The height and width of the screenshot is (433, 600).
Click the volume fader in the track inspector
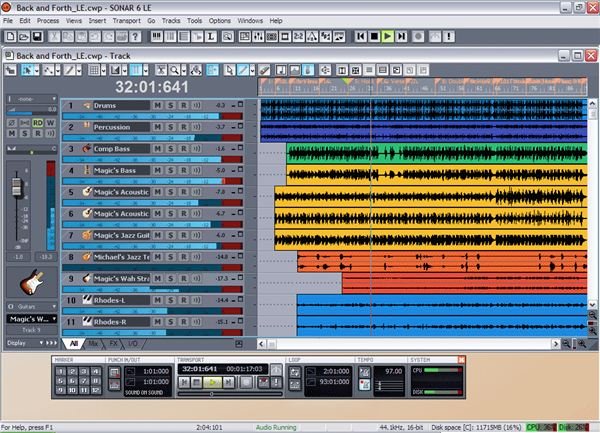pyautogui.click(x=16, y=187)
